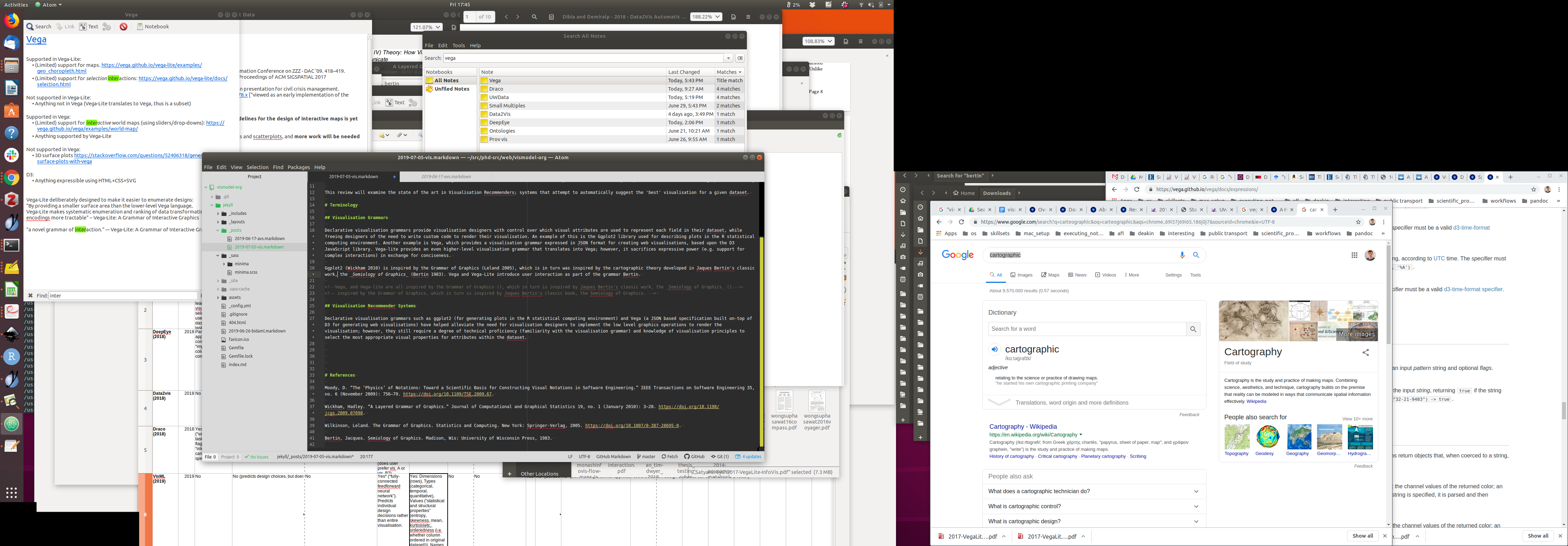1568x546 pixels.
Task: Share the Cartography knowledge panel
Action: 1365,352
